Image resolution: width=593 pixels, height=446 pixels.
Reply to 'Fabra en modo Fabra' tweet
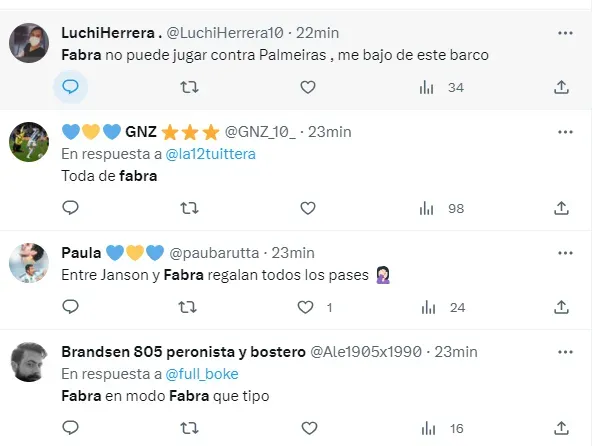(x=70, y=428)
